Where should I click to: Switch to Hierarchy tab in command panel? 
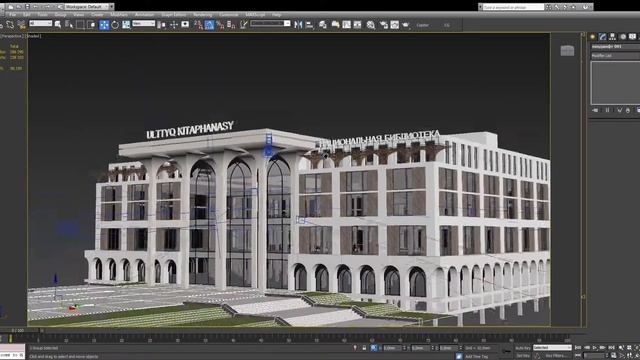612,36
